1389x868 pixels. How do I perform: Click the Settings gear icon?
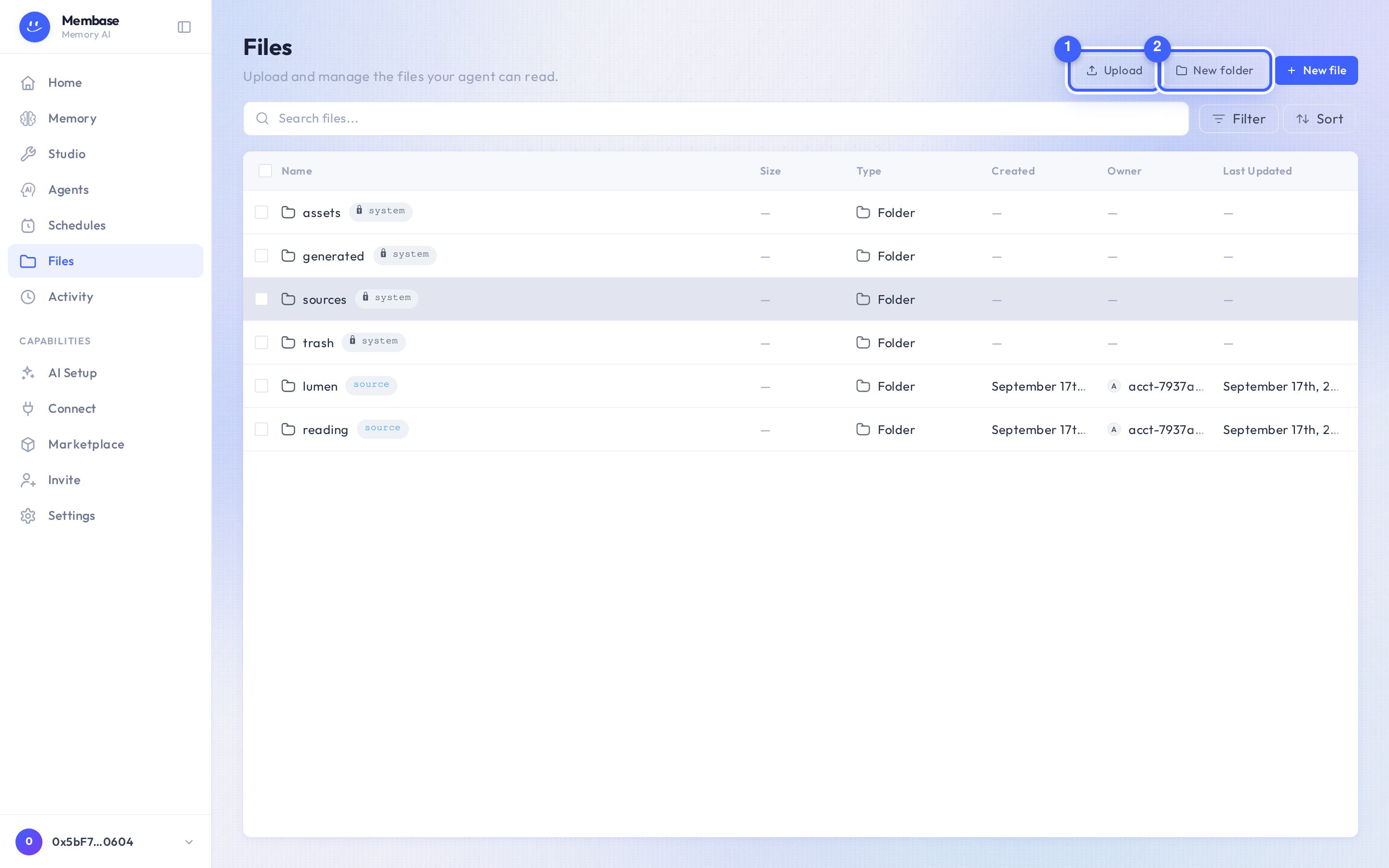point(28,515)
